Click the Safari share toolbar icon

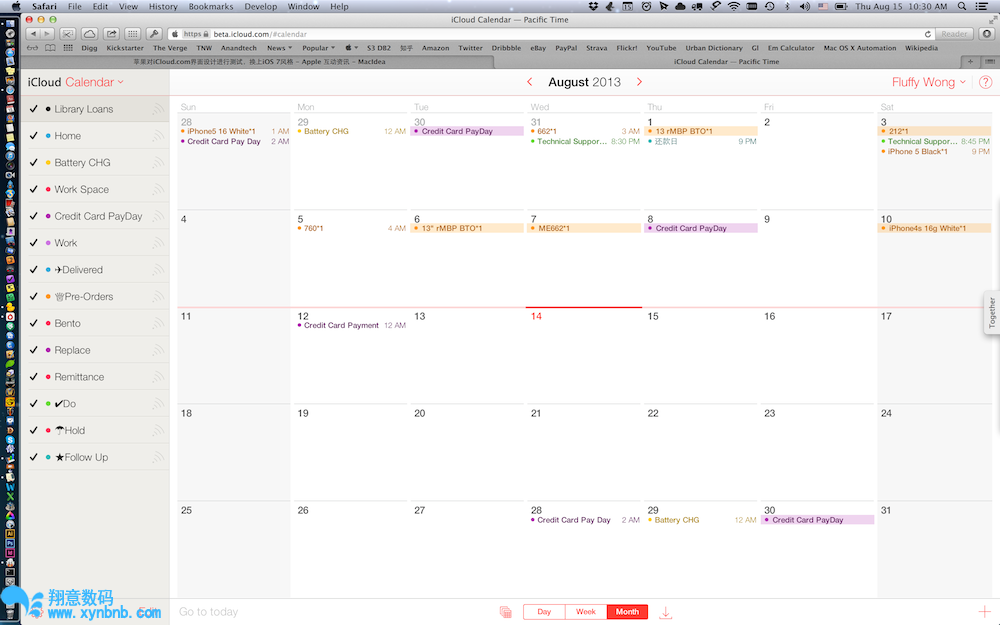point(111,34)
